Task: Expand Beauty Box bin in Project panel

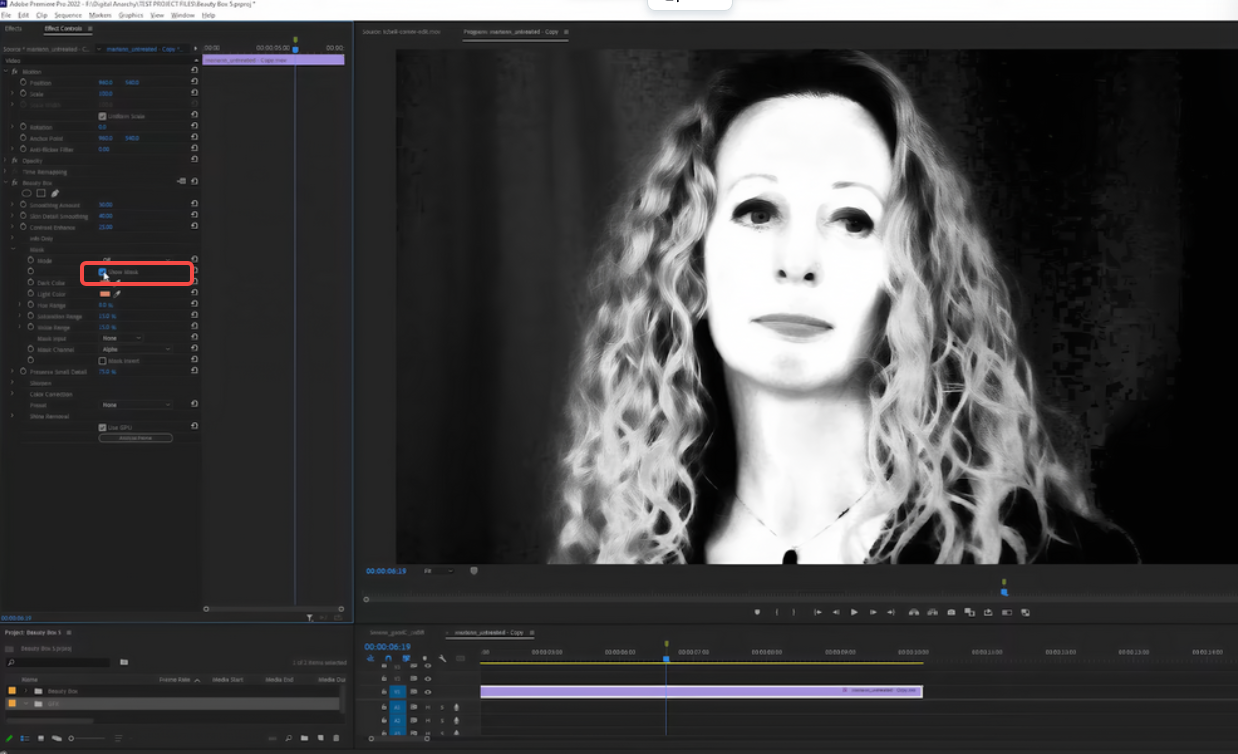Action: 27,691
